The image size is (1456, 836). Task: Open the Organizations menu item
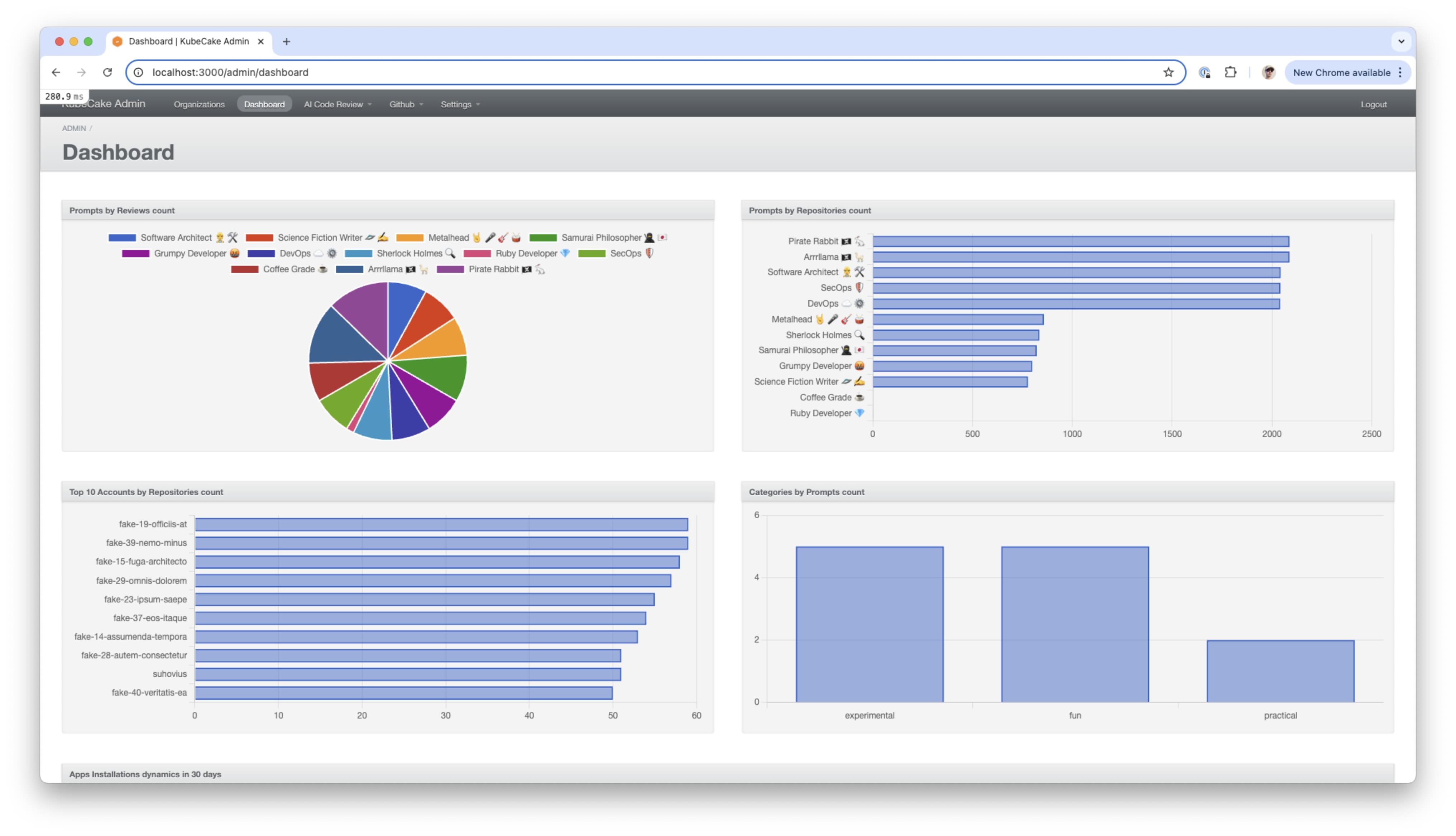199,105
